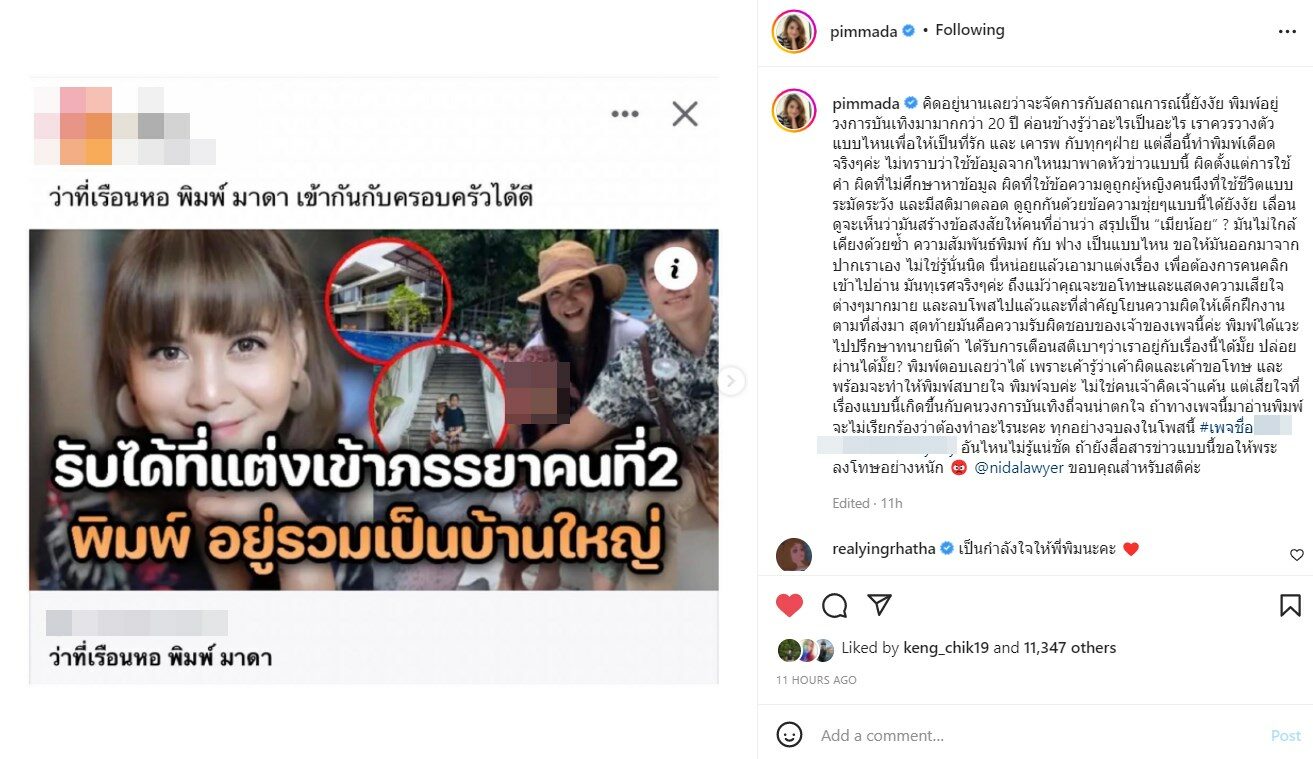The image size is (1313, 759).
Task: Like realyingrhatha's comment with small heart
Action: (x=1296, y=554)
